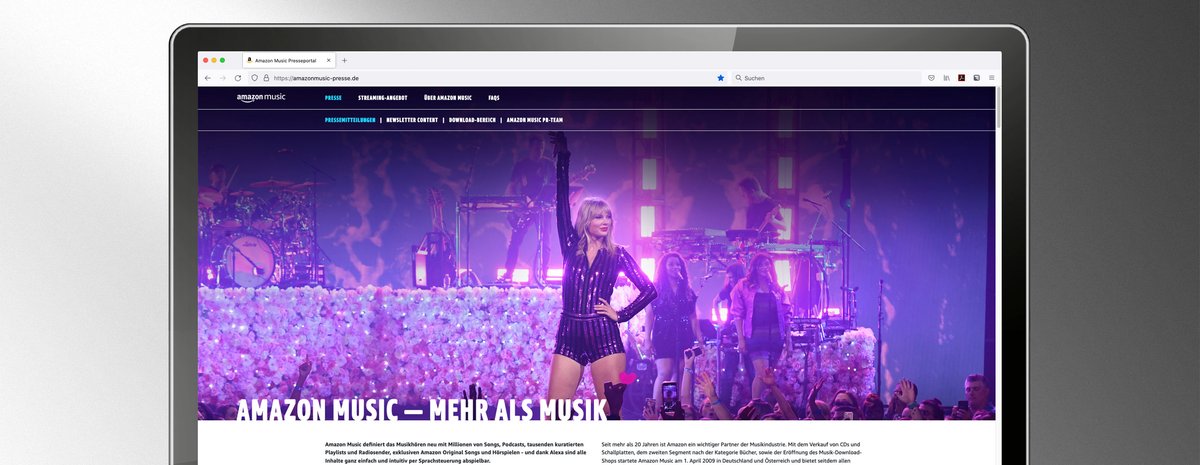Screen dimensions: 1200x465
Task: Focus the Suchen search field
Action: [826, 78]
